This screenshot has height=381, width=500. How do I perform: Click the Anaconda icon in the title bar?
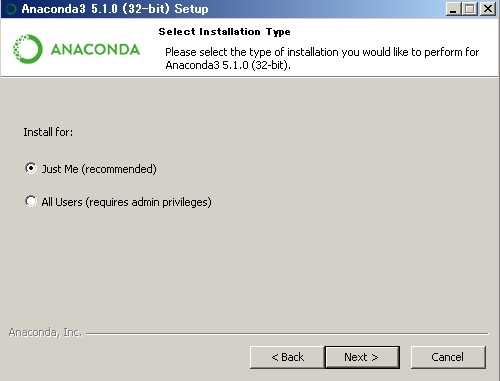click(x=11, y=9)
